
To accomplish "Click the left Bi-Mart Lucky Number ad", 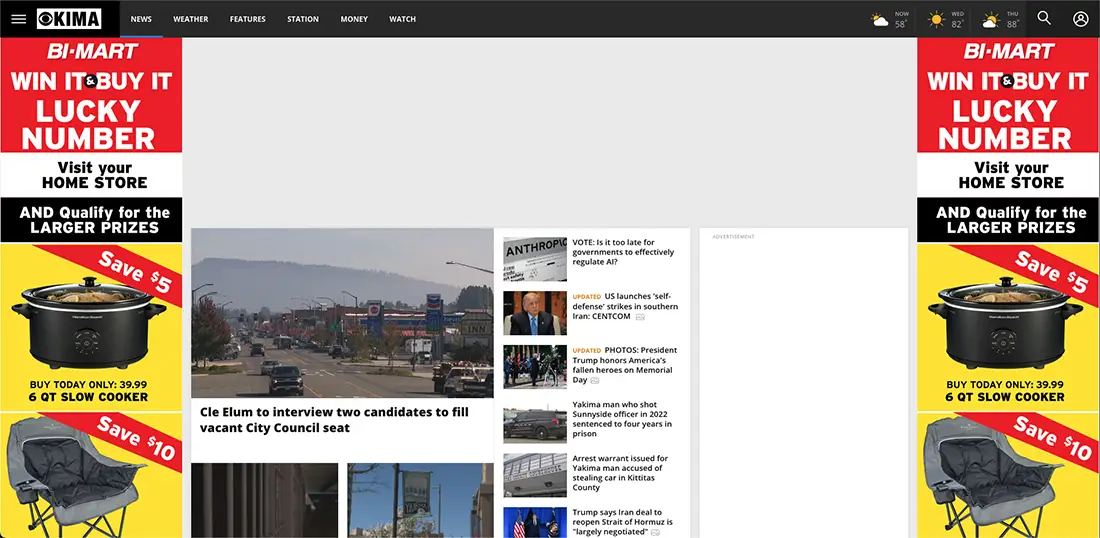I will pos(91,288).
